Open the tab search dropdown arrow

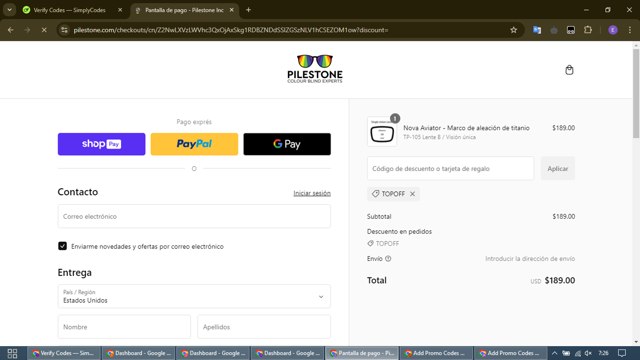[x=9, y=10]
